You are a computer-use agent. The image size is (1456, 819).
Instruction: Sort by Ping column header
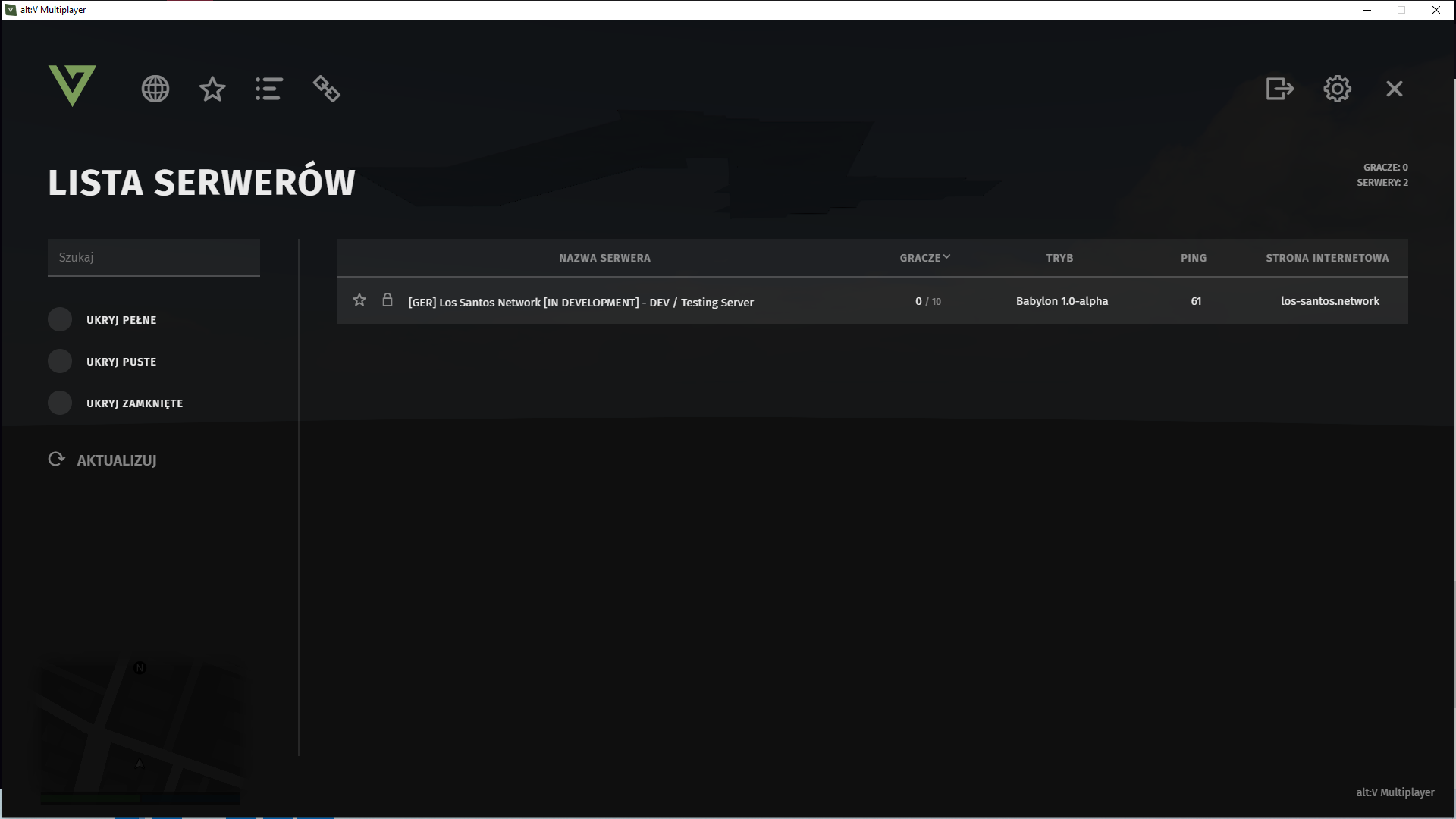click(1193, 258)
